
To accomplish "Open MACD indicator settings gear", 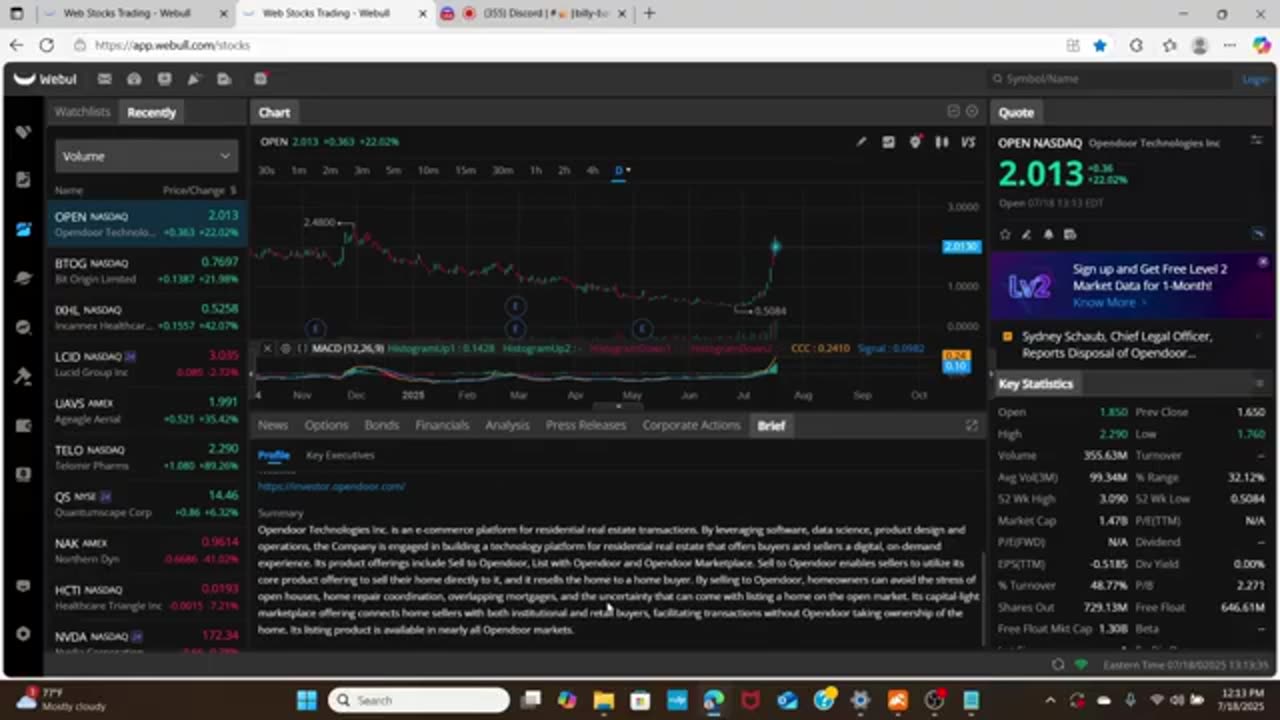I will pos(286,348).
